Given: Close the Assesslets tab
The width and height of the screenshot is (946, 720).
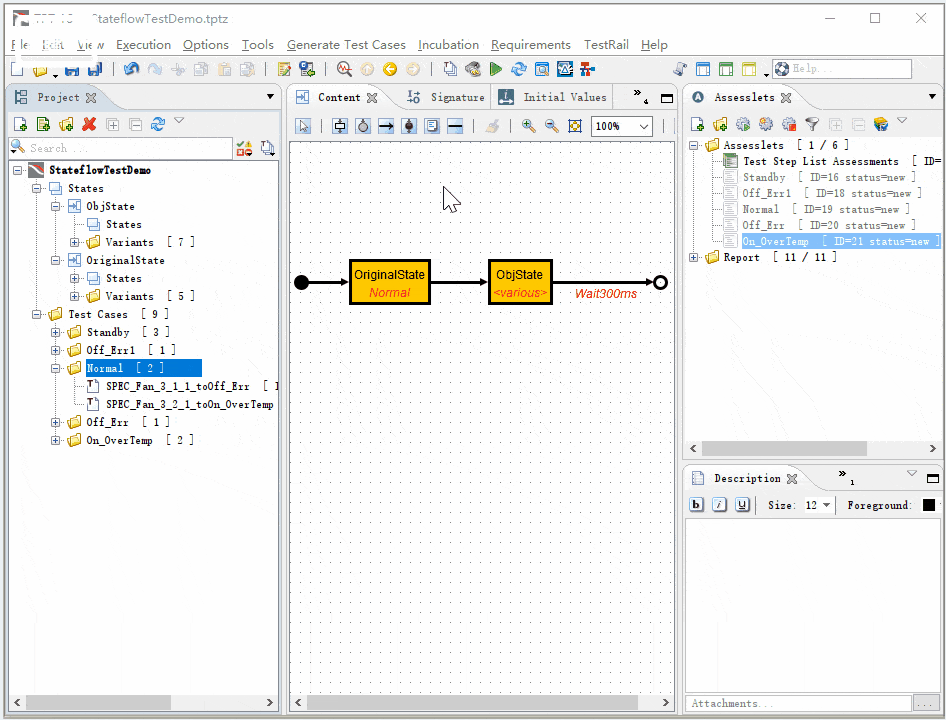Looking at the screenshot, I should [x=786, y=97].
